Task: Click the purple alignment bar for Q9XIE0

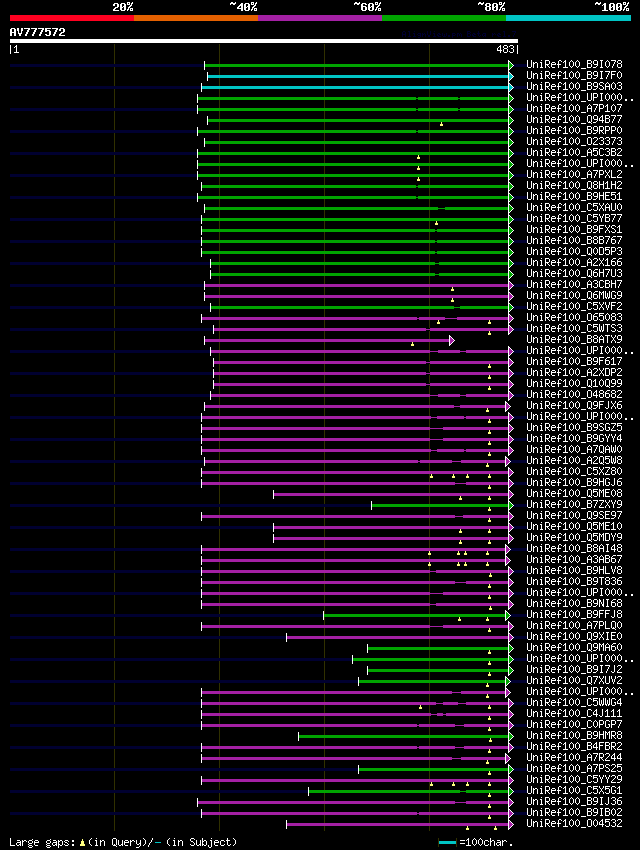Action: coord(398,638)
